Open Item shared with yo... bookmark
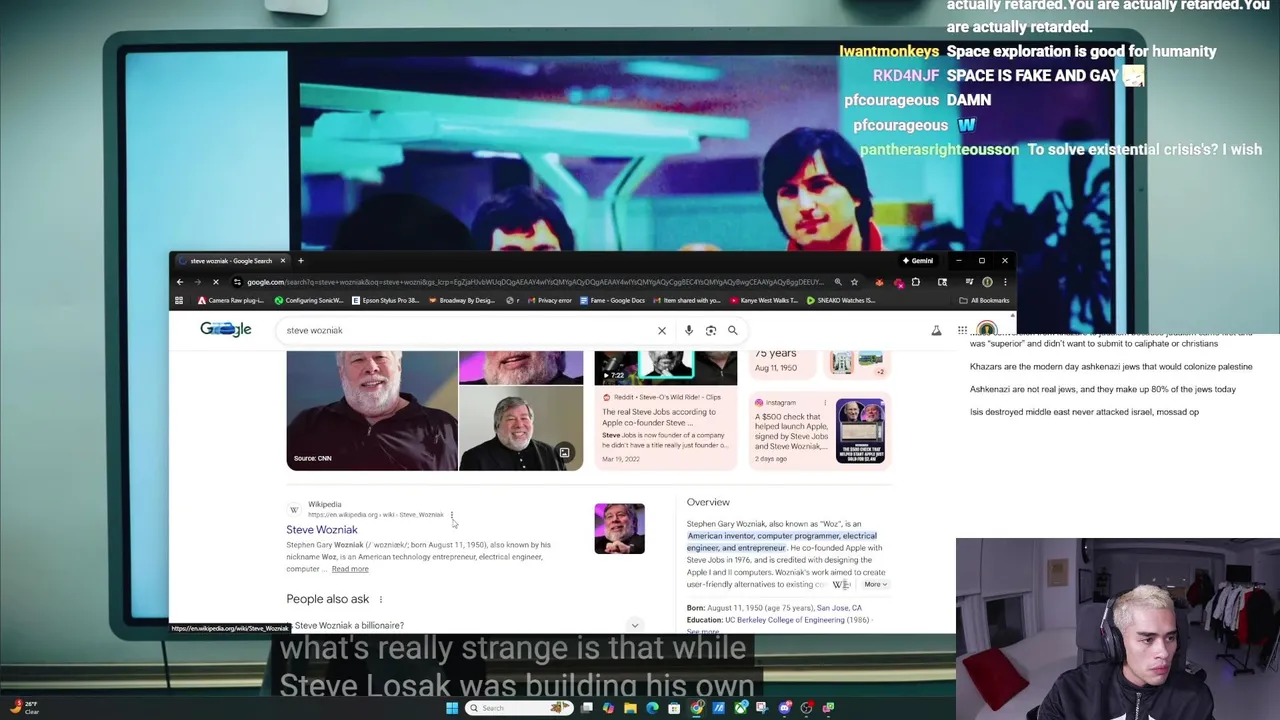Viewport: 1280px width, 720px height. 687,300
